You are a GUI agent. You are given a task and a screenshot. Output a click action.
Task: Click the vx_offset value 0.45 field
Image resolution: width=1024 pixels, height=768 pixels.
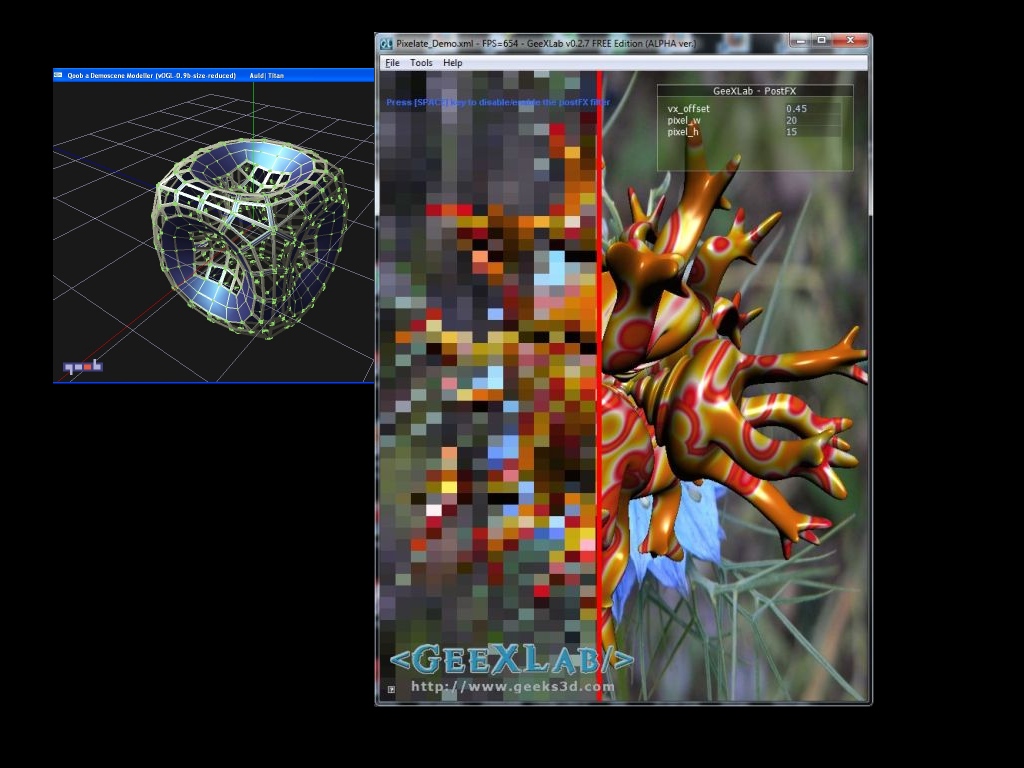(812, 109)
